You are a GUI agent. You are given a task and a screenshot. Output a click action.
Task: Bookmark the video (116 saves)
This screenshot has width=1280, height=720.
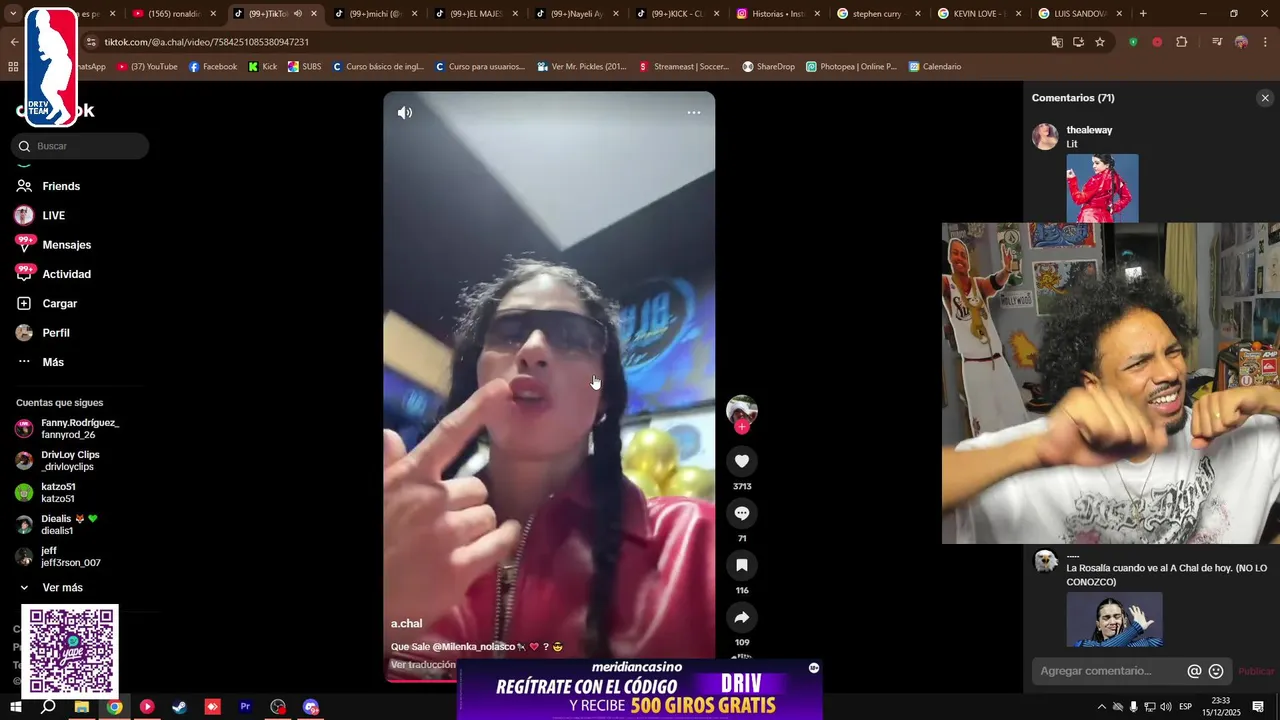point(742,565)
